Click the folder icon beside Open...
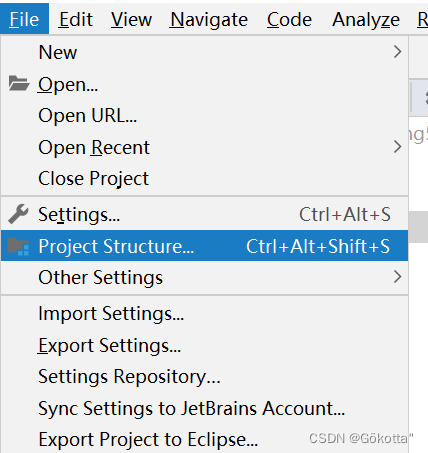428x453 pixels. 19,84
